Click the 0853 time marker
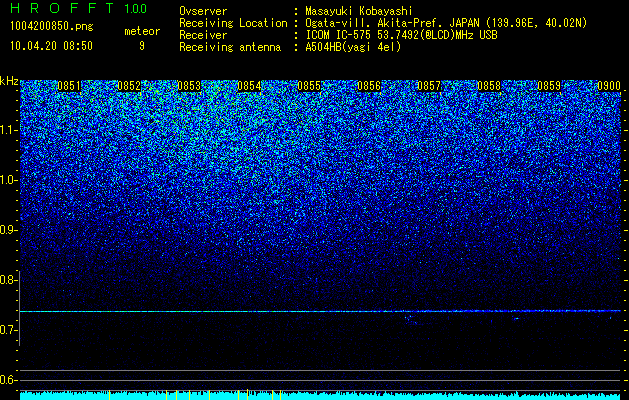The width and height of the screenshot is (629, 400). [189, 86]
